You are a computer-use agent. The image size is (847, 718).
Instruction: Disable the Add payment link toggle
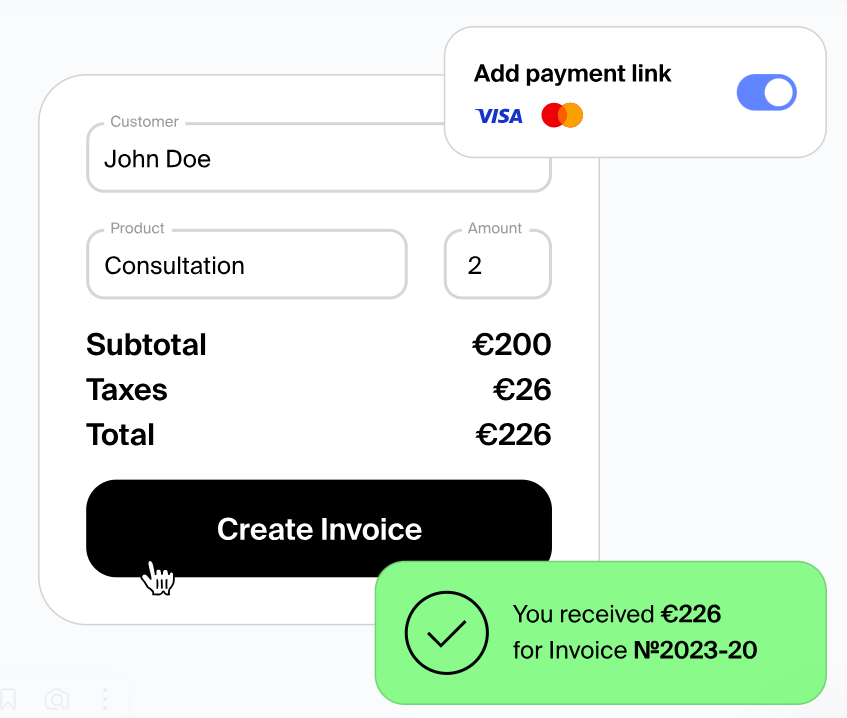pyautogui.click(x=766, y=94)
